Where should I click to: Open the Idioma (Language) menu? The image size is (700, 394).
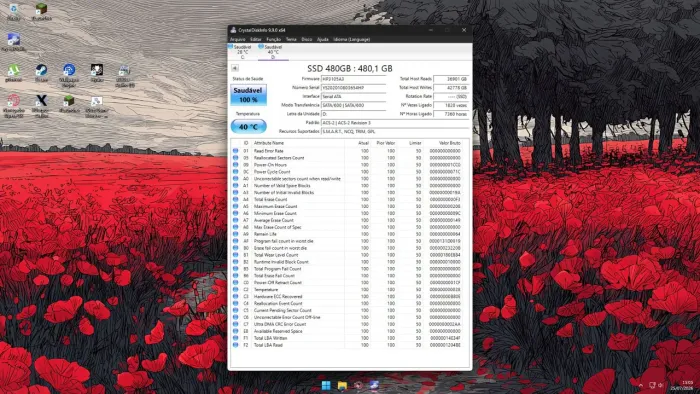(351, 39)
